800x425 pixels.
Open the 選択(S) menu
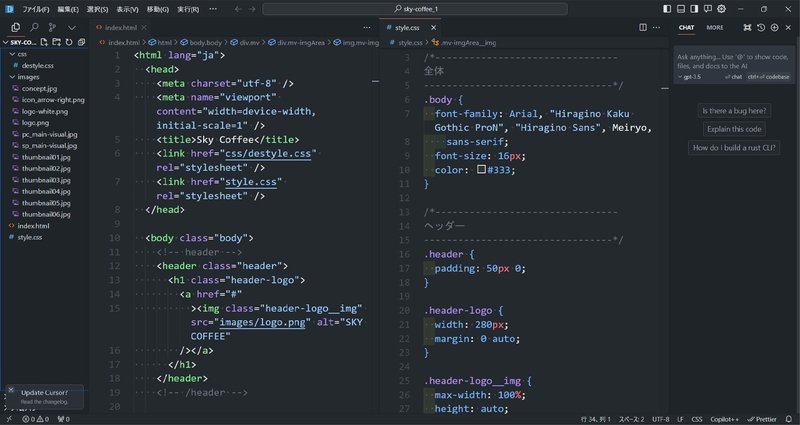tap(97, 9)
